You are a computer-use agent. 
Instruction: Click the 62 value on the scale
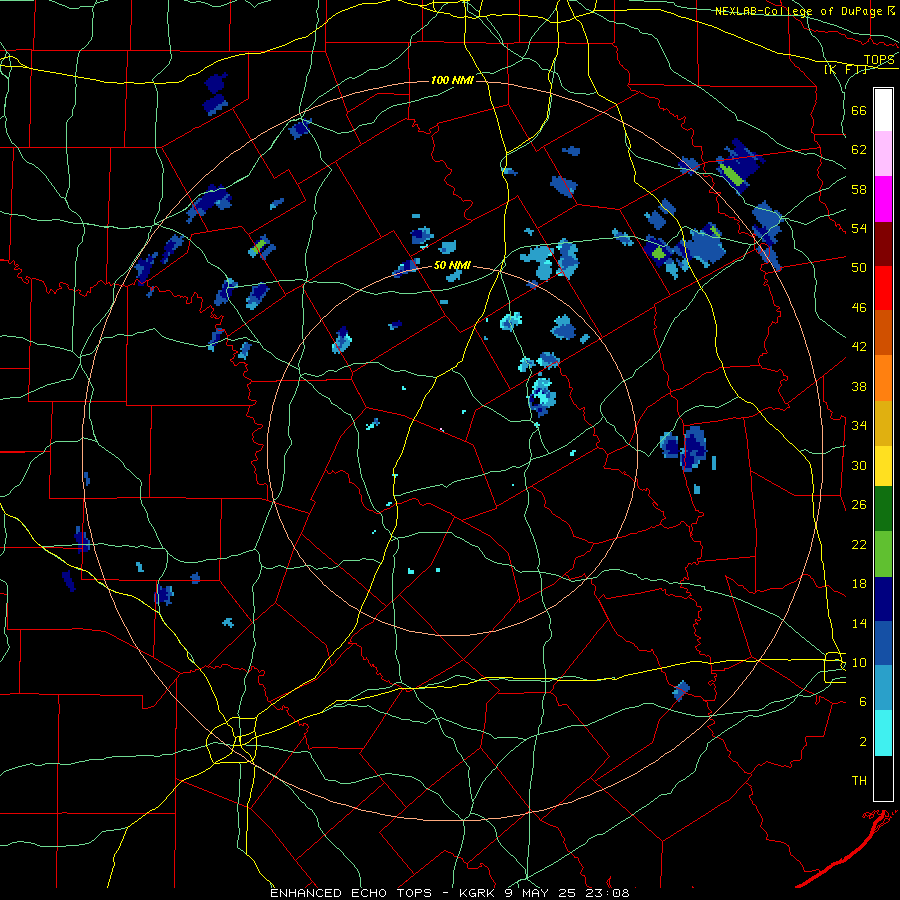click(859, 150)
